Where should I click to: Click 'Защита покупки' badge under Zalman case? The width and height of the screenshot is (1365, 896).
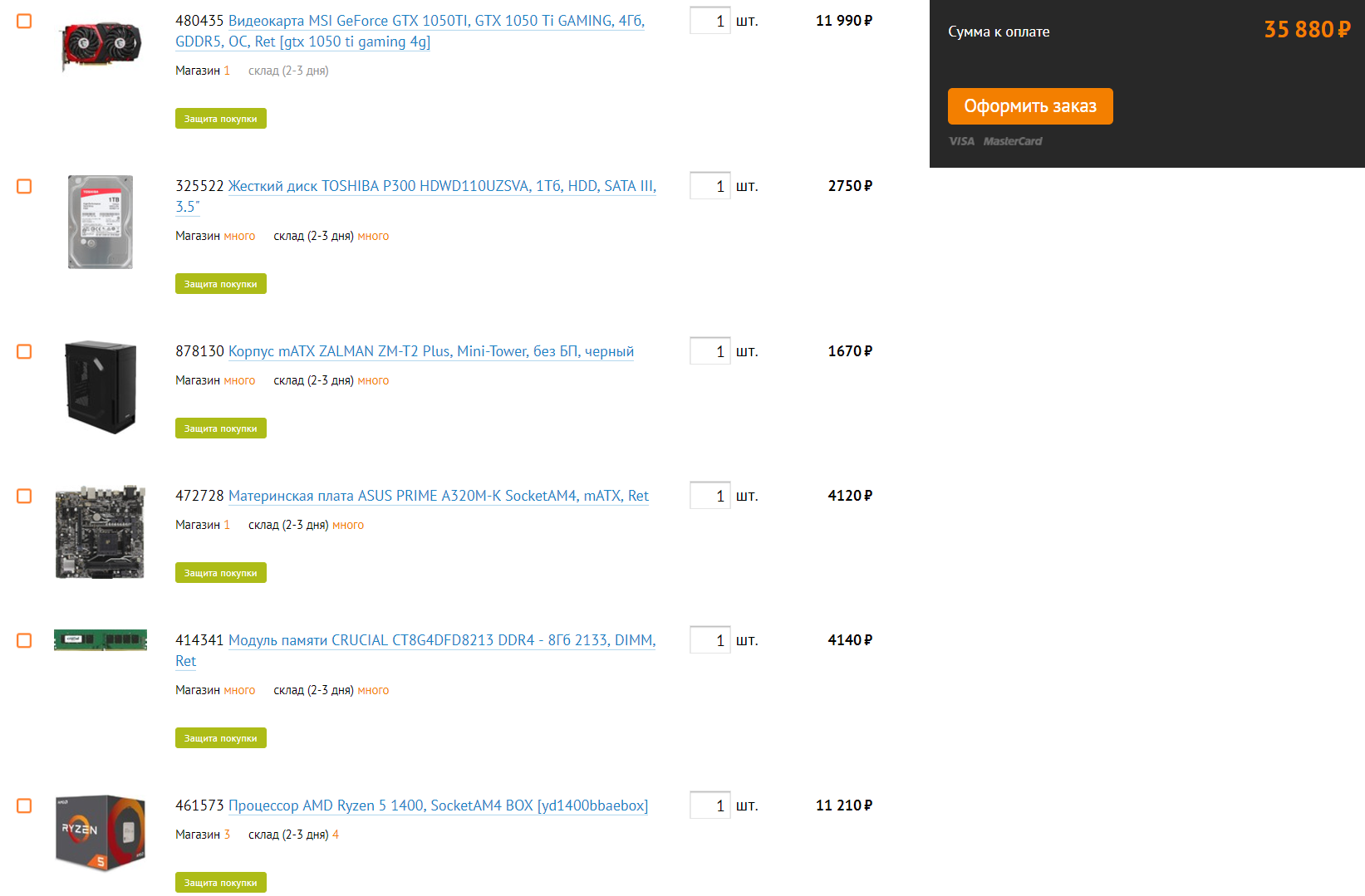pyautogui.click(x=221, y=428)
